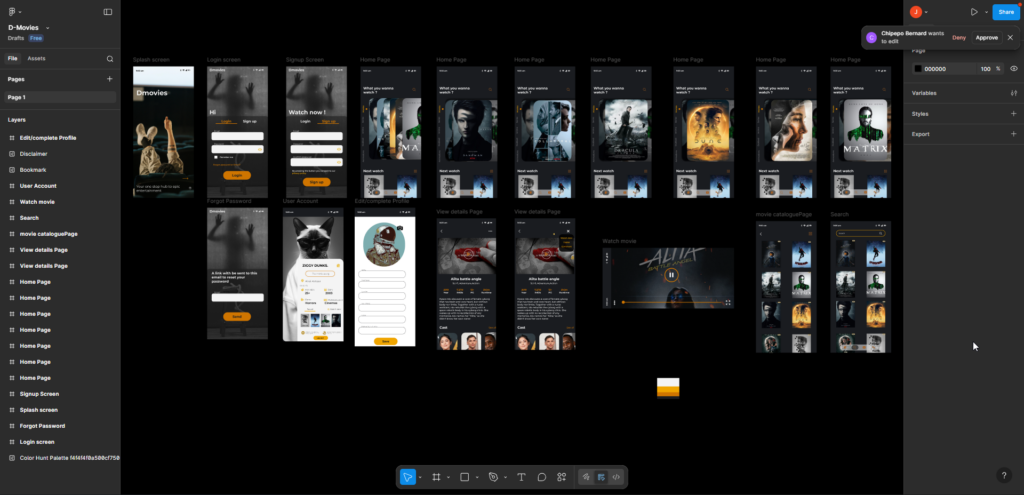This screenshot has width=1024, height=495.
Task: Select the Frame tool
Action: (x=436, y=477)
